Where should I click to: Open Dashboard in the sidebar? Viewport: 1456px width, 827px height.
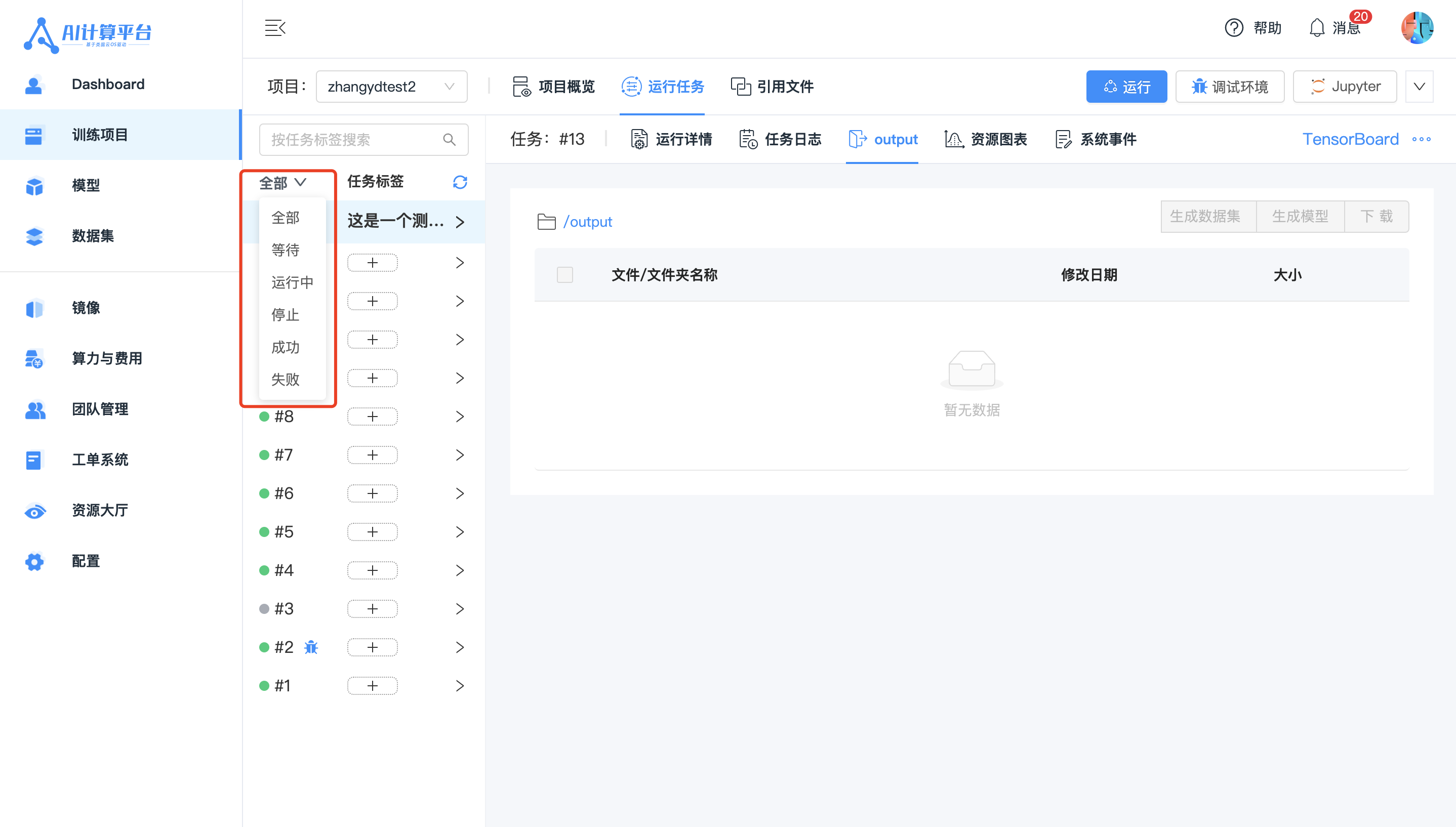pos(120,84)
